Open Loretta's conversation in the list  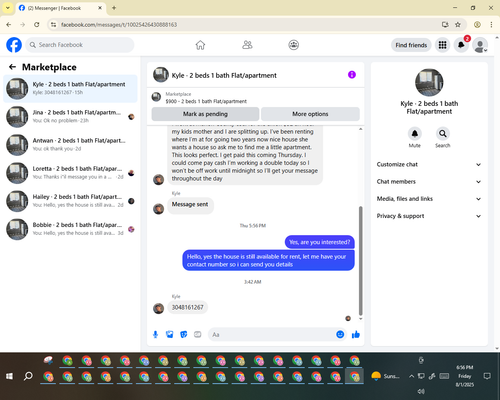(x=70, y=173)
